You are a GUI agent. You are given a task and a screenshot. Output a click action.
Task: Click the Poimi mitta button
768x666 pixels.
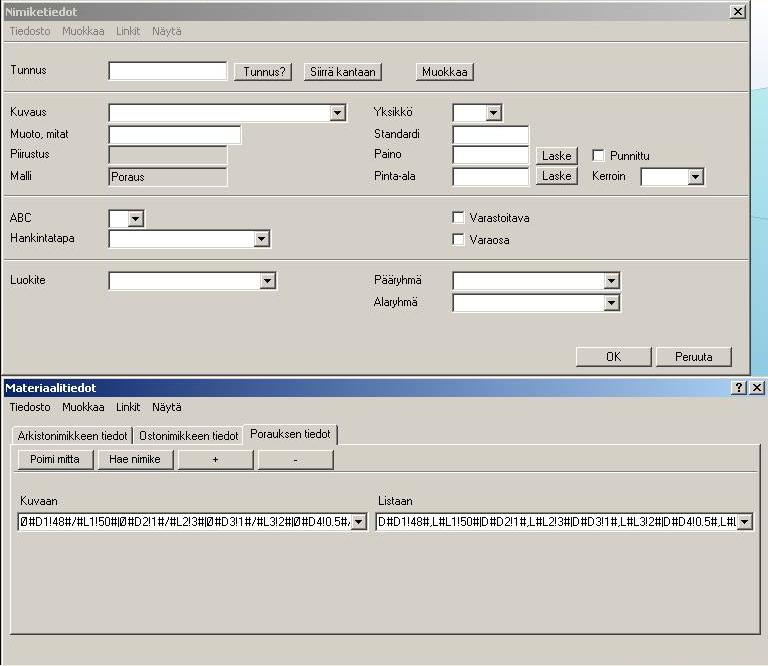[x=56, y=459]
